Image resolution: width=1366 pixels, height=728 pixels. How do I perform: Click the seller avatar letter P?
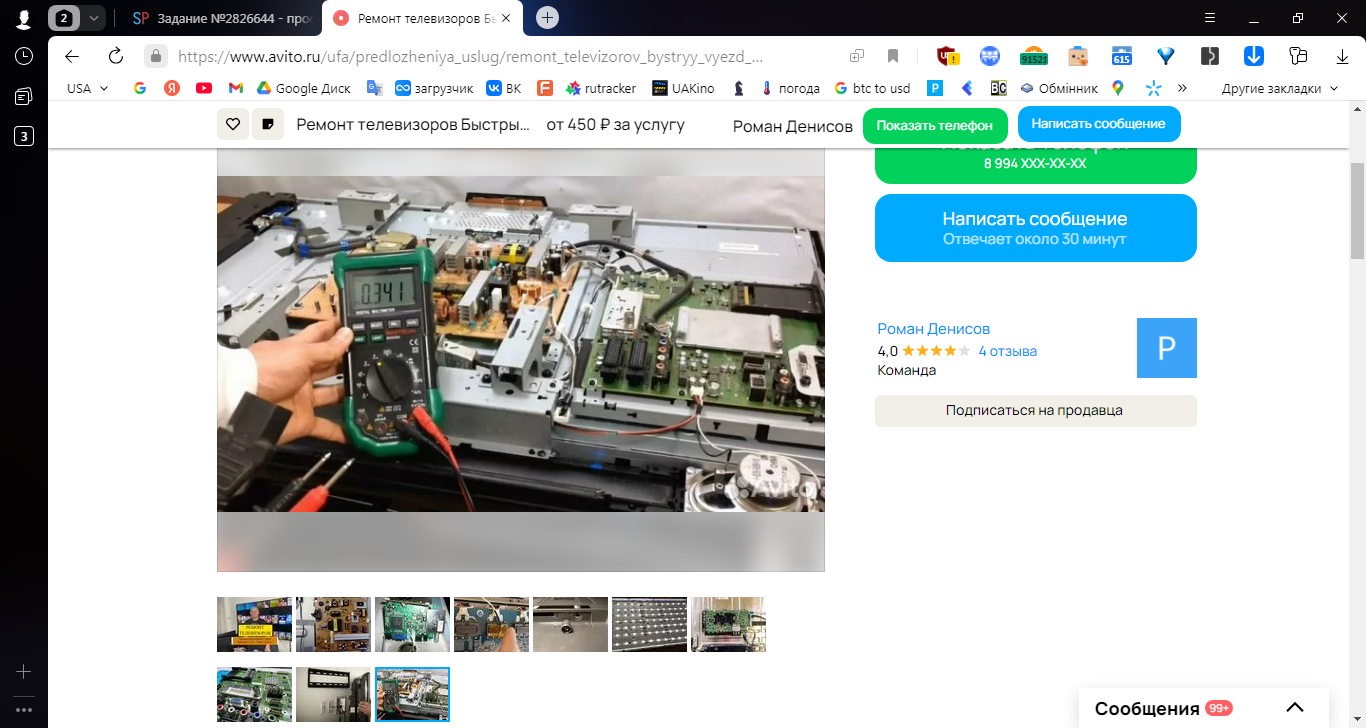pyautogui.click(x=1166, y=348)
